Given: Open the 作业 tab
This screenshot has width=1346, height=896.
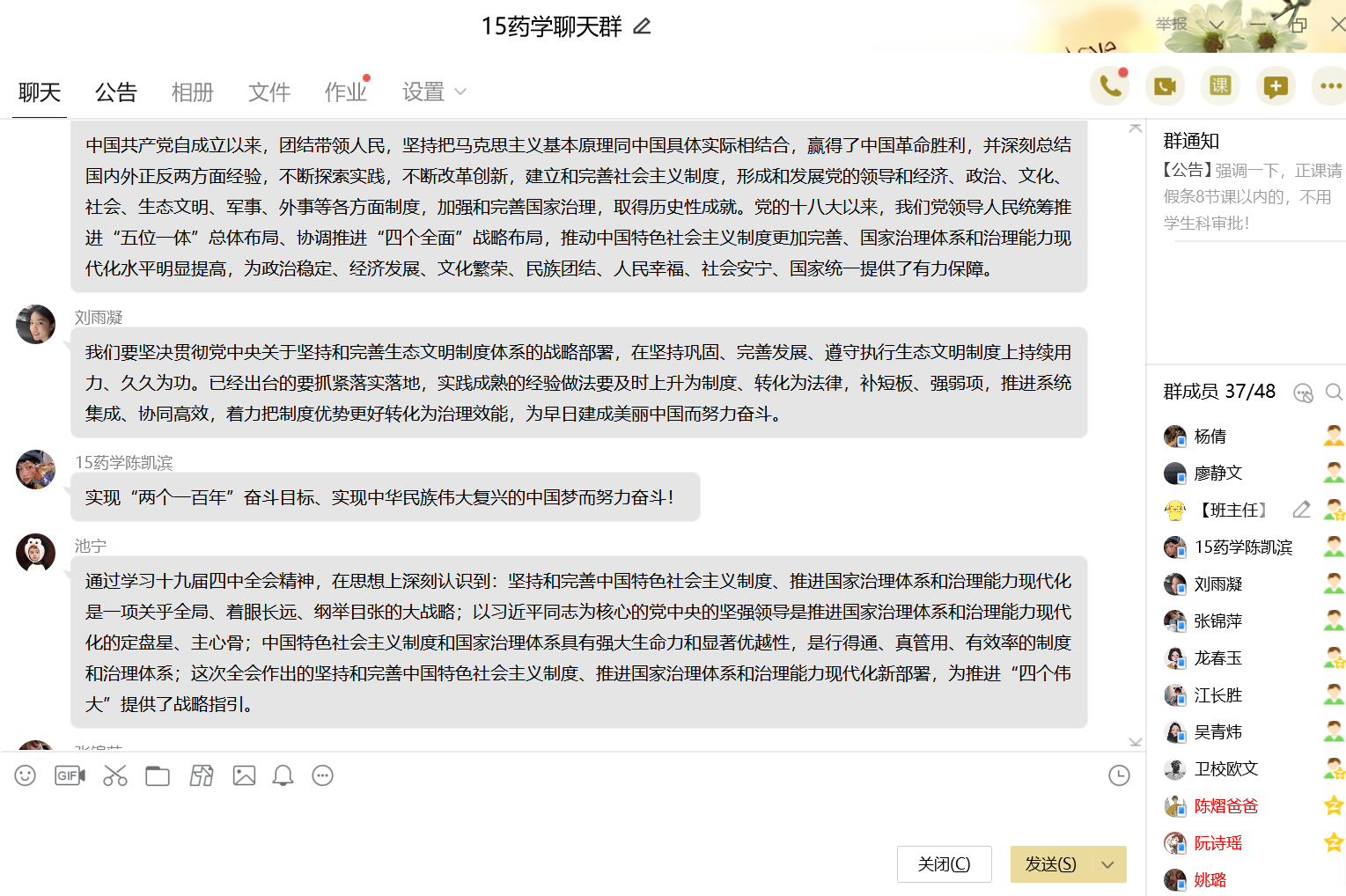Looking at the screenshot, I should 345,92.
